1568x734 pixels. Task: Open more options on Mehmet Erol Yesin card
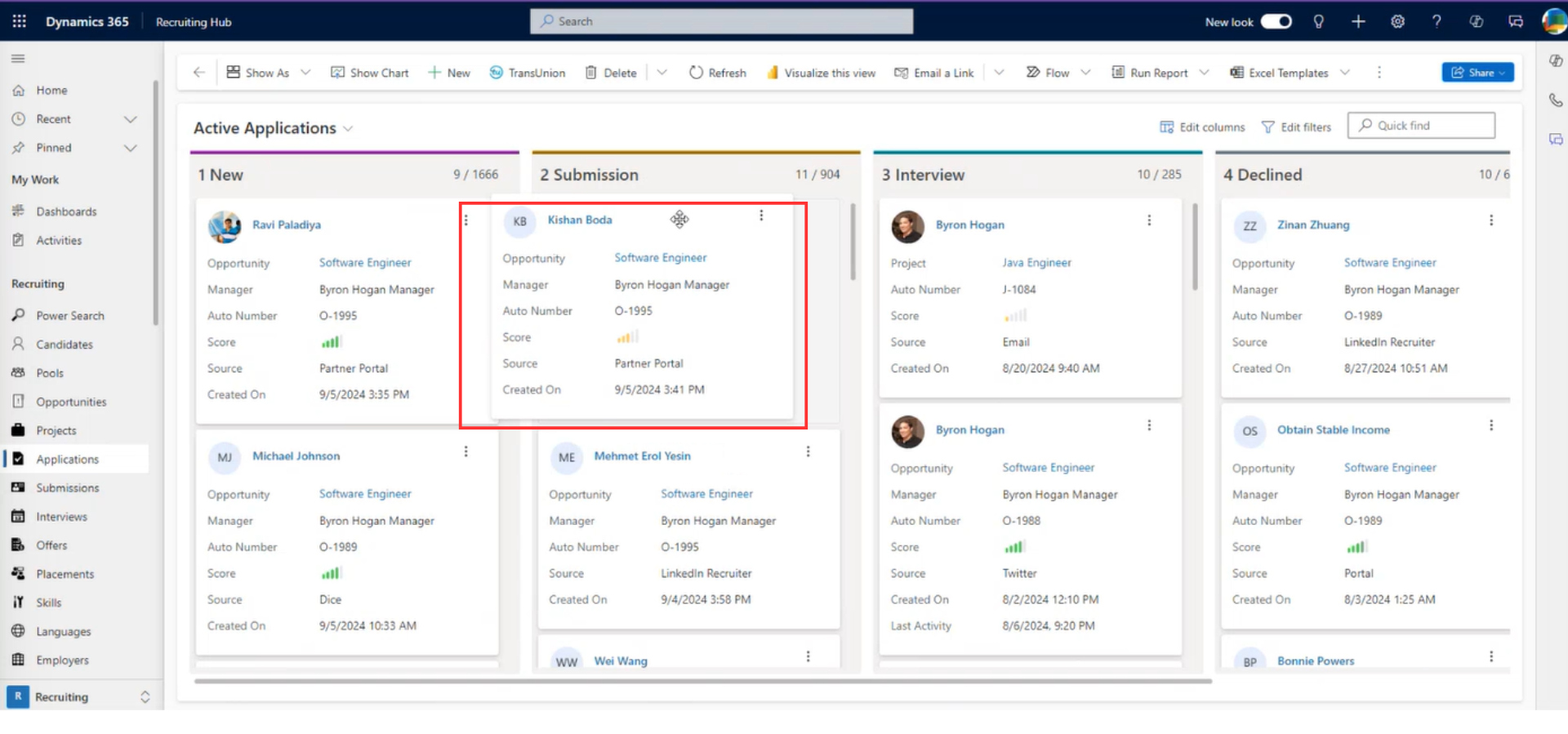(808, 452)
